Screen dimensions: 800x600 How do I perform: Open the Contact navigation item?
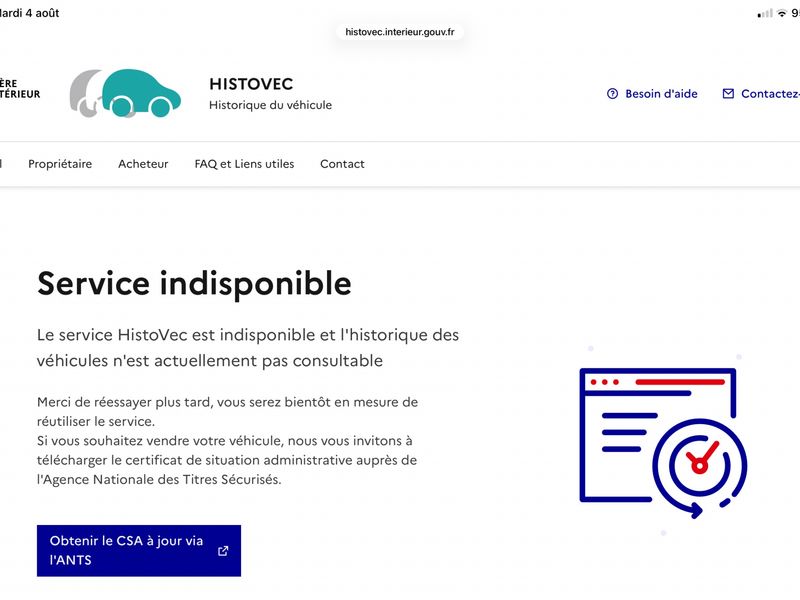(342, 164)
